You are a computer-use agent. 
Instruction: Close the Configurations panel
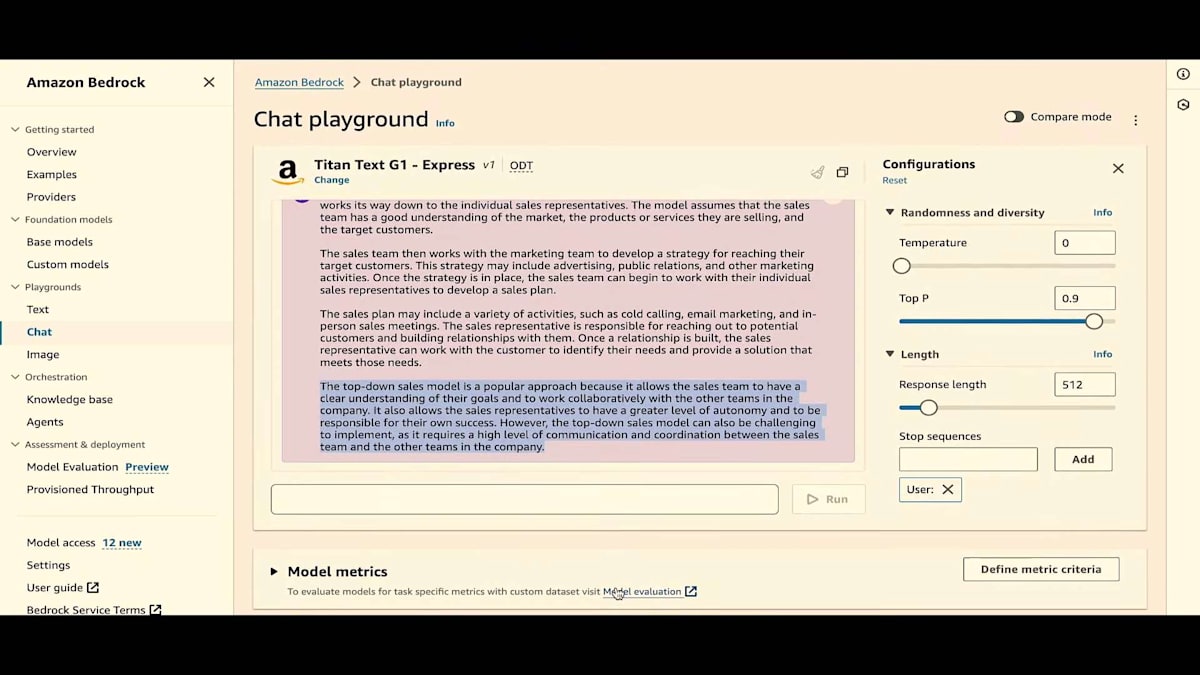pyautogui.click(x=1118, y=168)
